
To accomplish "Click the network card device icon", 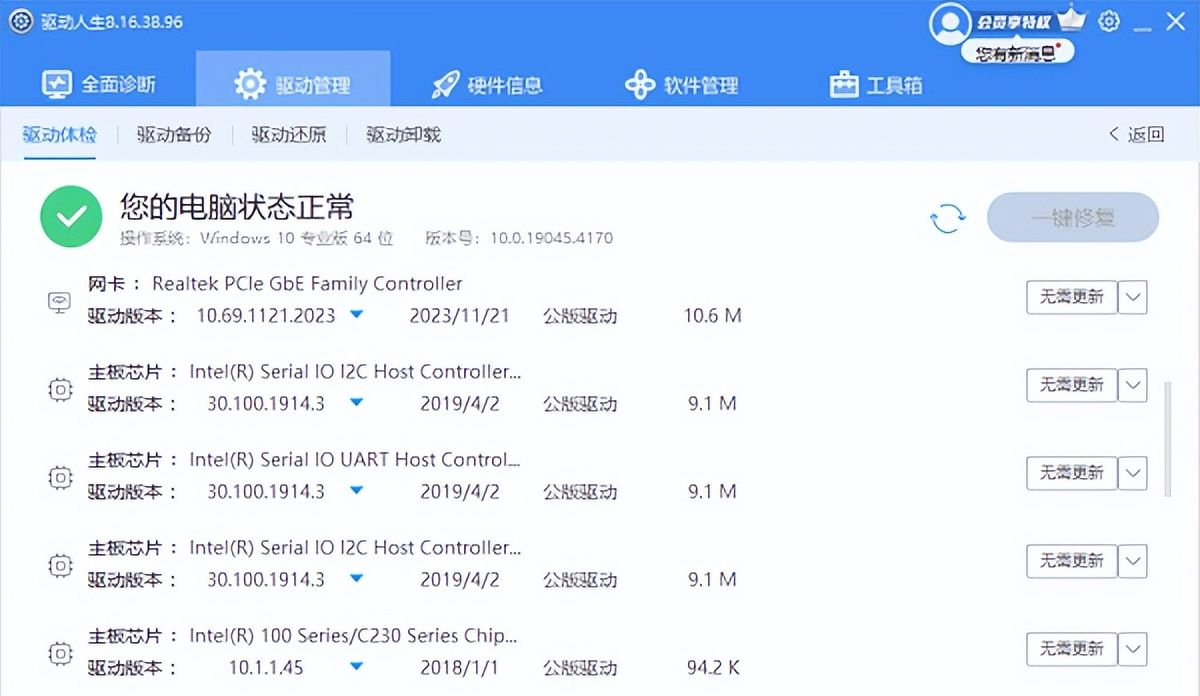I will tap(60, 301).
